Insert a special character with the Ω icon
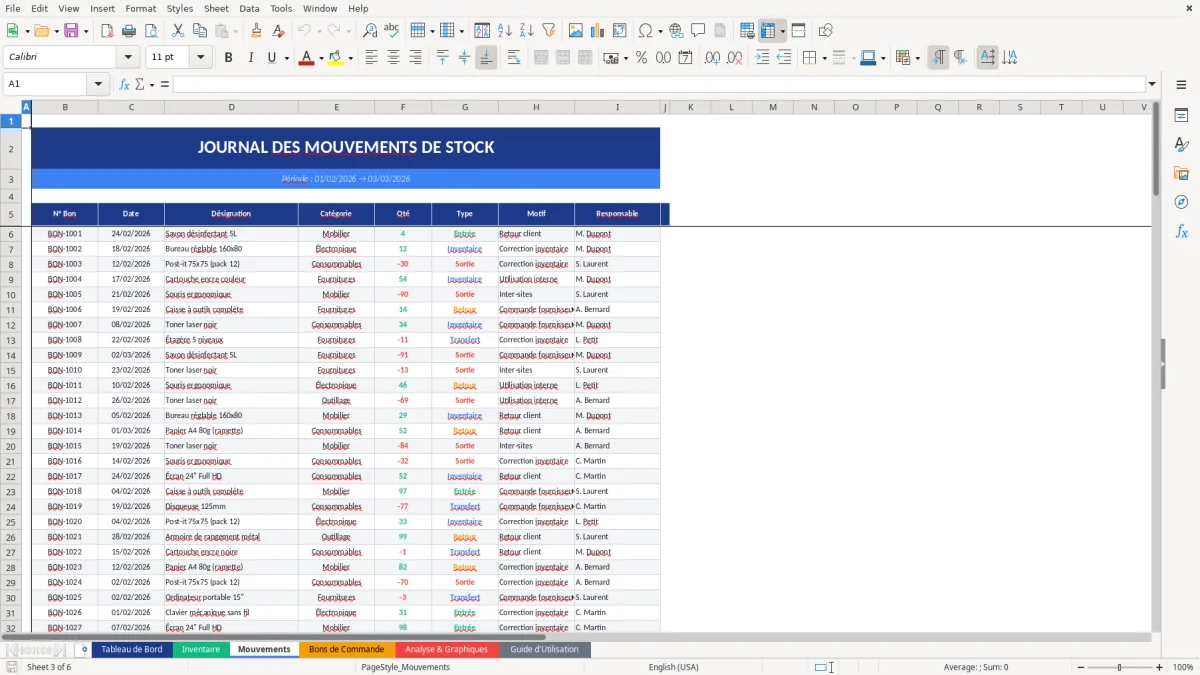This screenshot has height=675, width=1200. click(x=644, y=30)
